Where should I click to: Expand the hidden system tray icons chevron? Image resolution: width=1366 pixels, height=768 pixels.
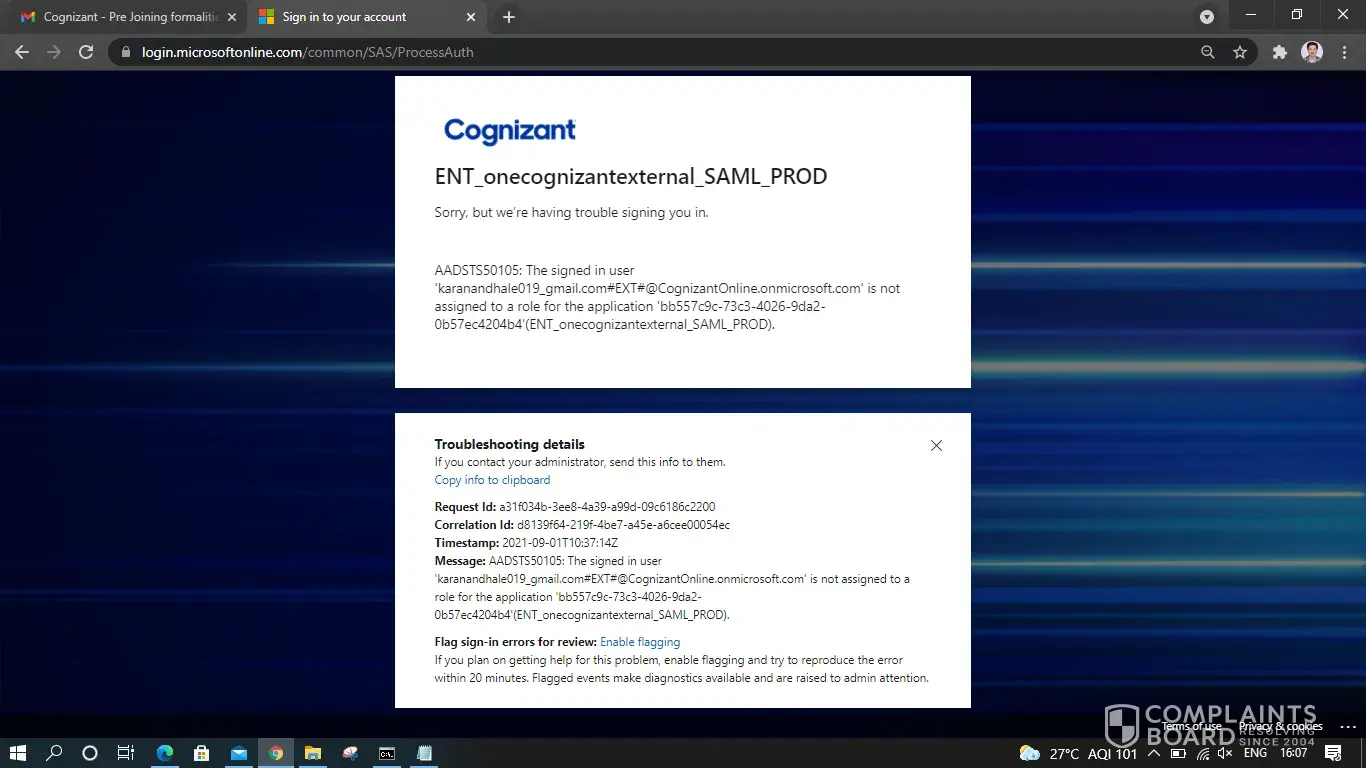click(x=1153, y=753)
